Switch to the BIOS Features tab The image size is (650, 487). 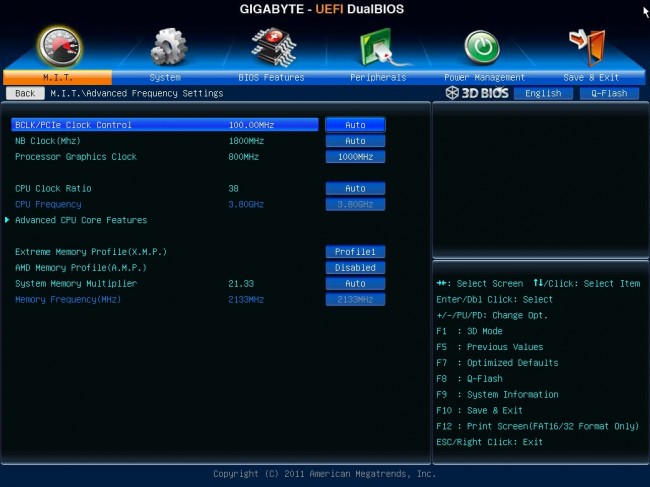[x=271, y=78]
